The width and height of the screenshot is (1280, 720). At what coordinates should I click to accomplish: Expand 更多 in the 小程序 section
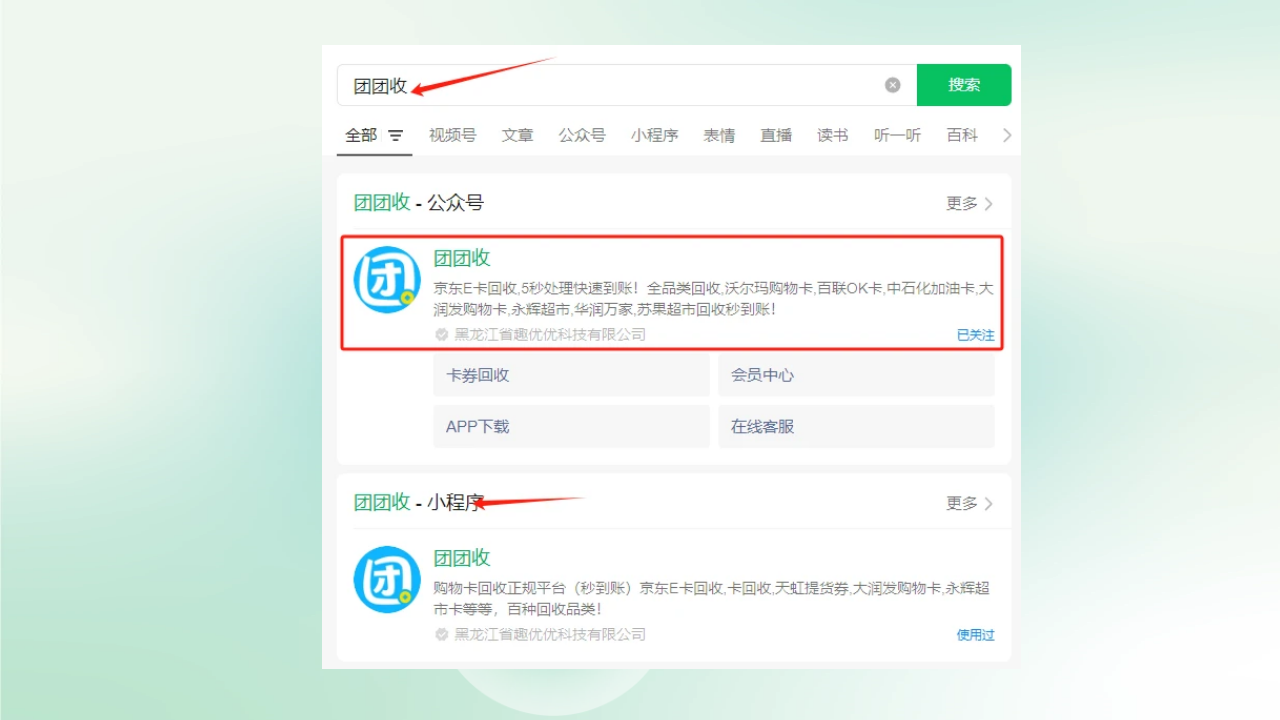(970, 503)
